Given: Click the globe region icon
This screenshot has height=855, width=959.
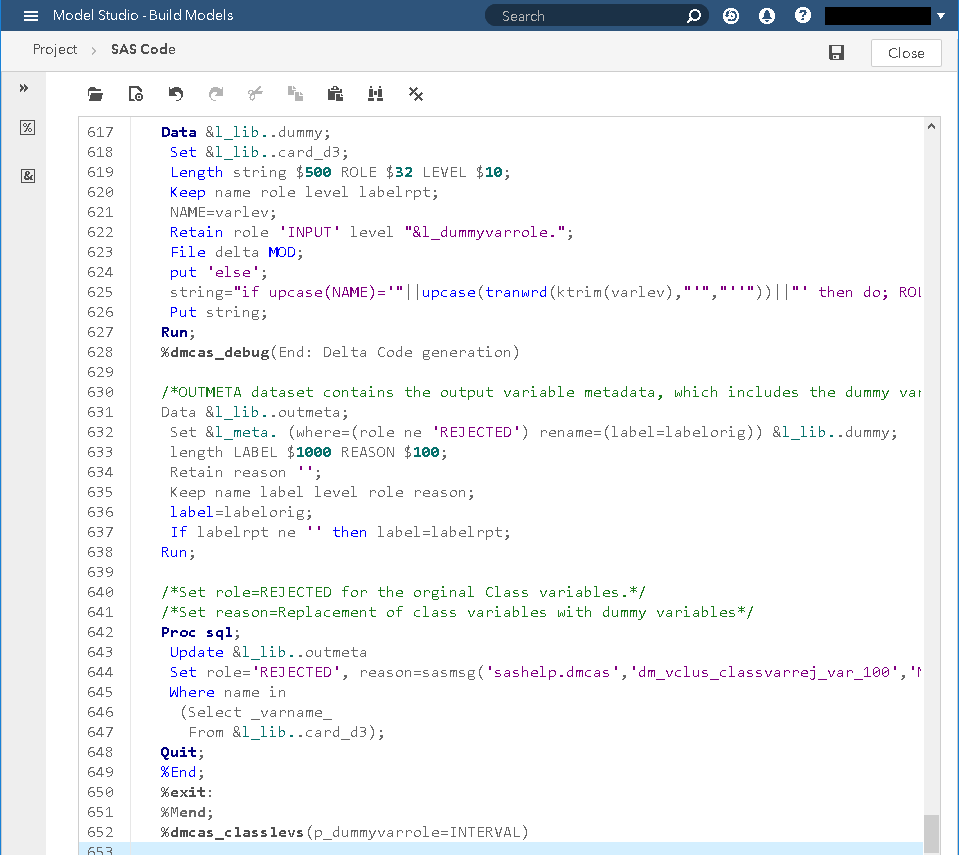Looking at the screenshot, I should [730, 15].
